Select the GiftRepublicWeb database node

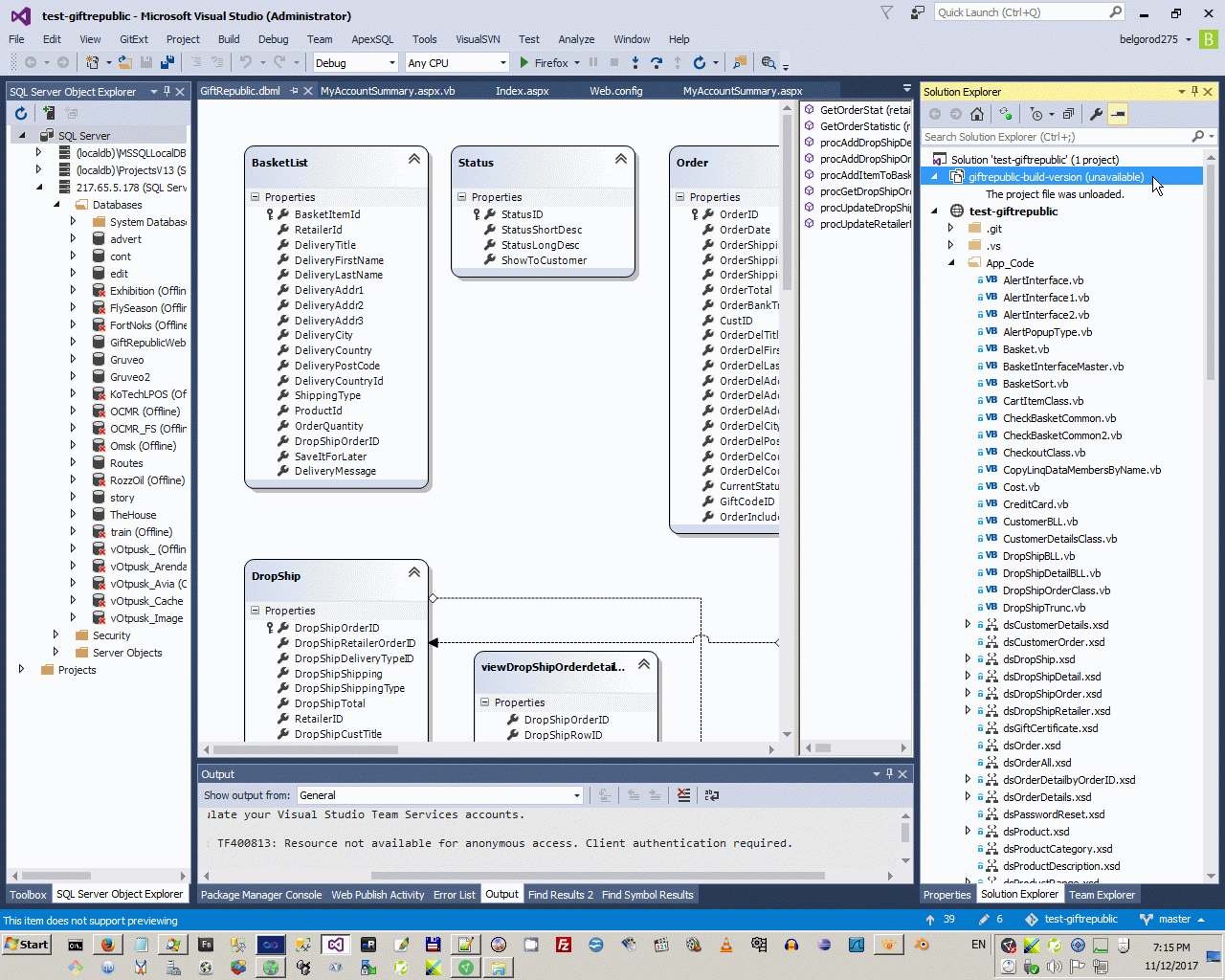click(147, 343)
